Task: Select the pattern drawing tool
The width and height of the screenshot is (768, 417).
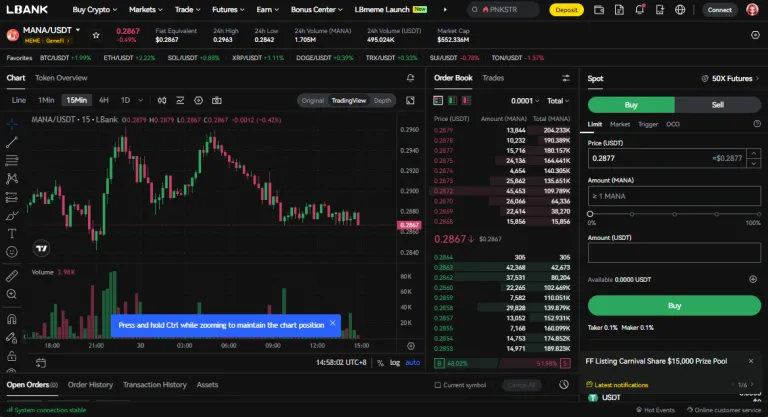Action: pos(12,178)
